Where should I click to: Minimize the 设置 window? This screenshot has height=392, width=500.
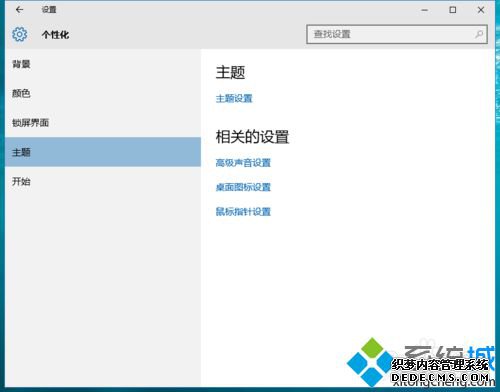(x=424, y=10)
